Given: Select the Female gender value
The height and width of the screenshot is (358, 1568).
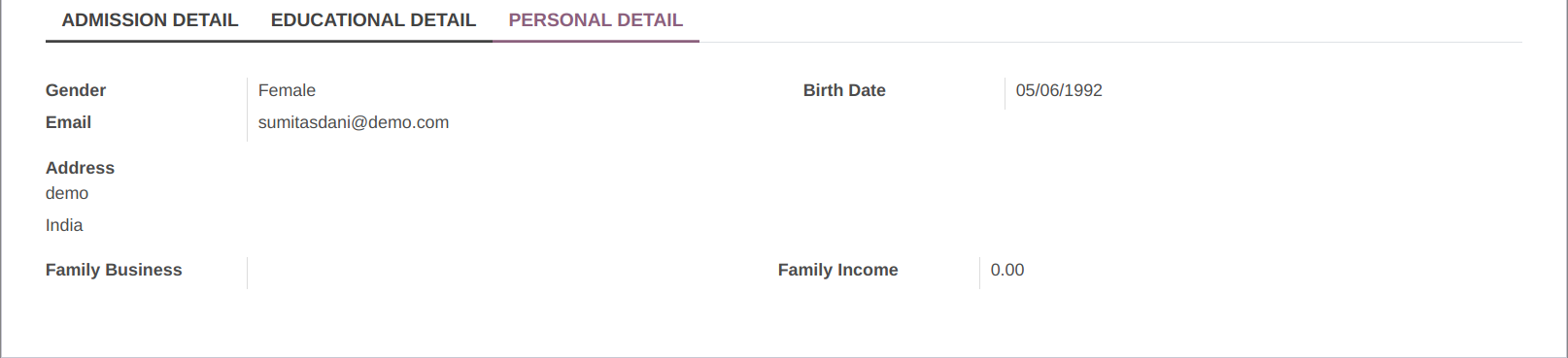Looking at the screenshot, I should pos(287,90).
